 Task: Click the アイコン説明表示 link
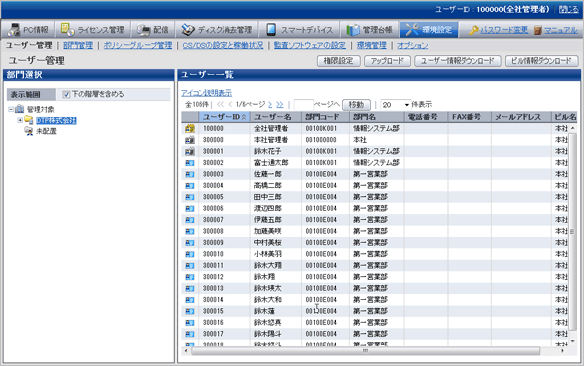click(x=206, y=93)
